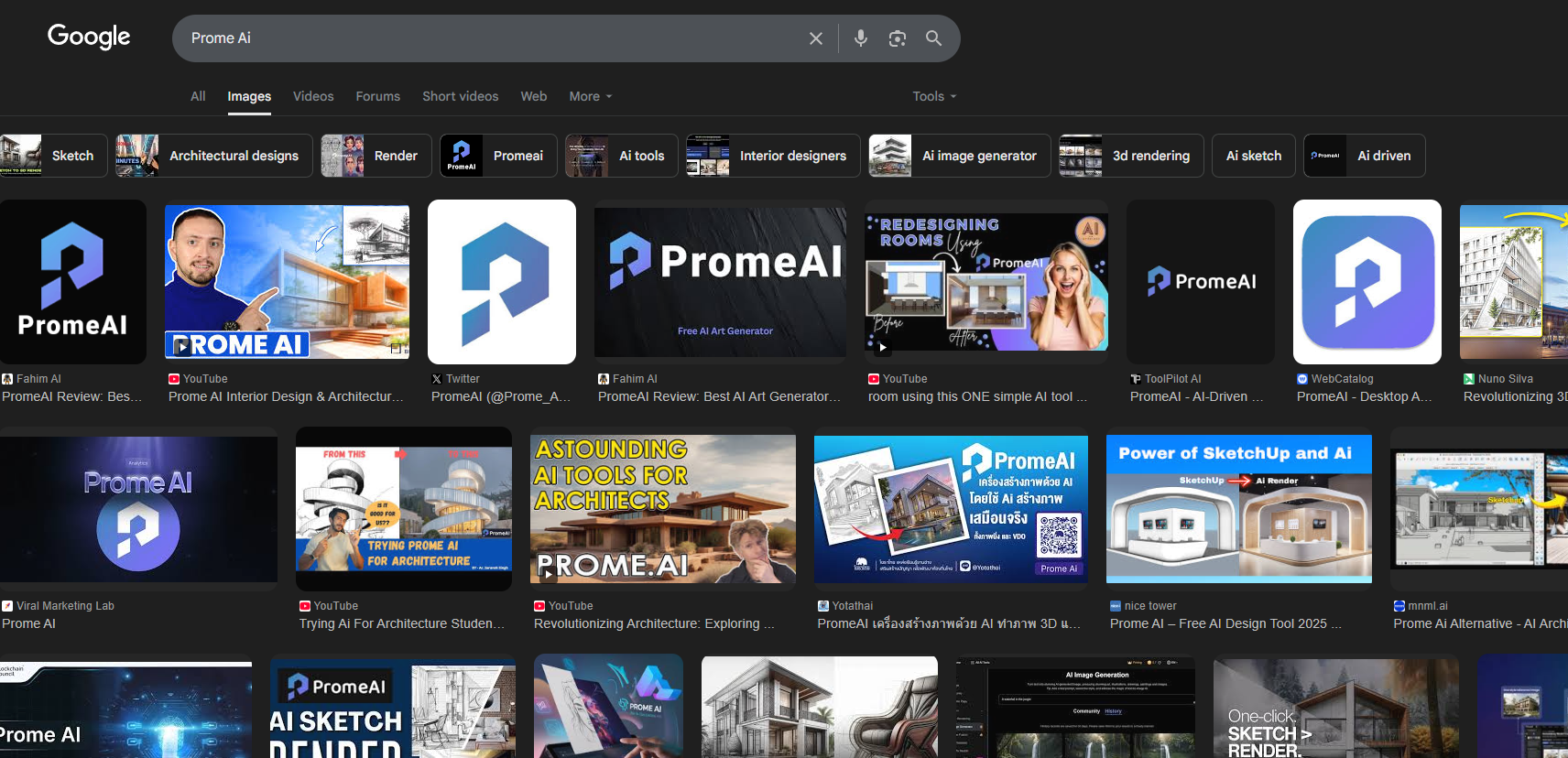Screen dimensions: 1568x758
Task: Click the Viral Marketing Lab source label
Action: (65, 606)
